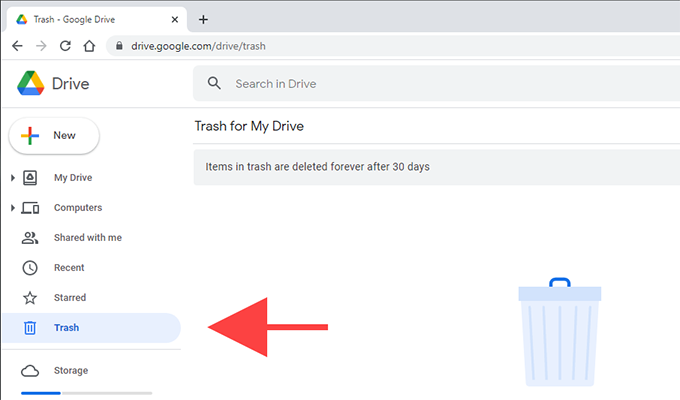Image resolution: width=680 pixels, height=400 pixels.
Task: Open a new browser tab with plus
Action: [203, 20]
